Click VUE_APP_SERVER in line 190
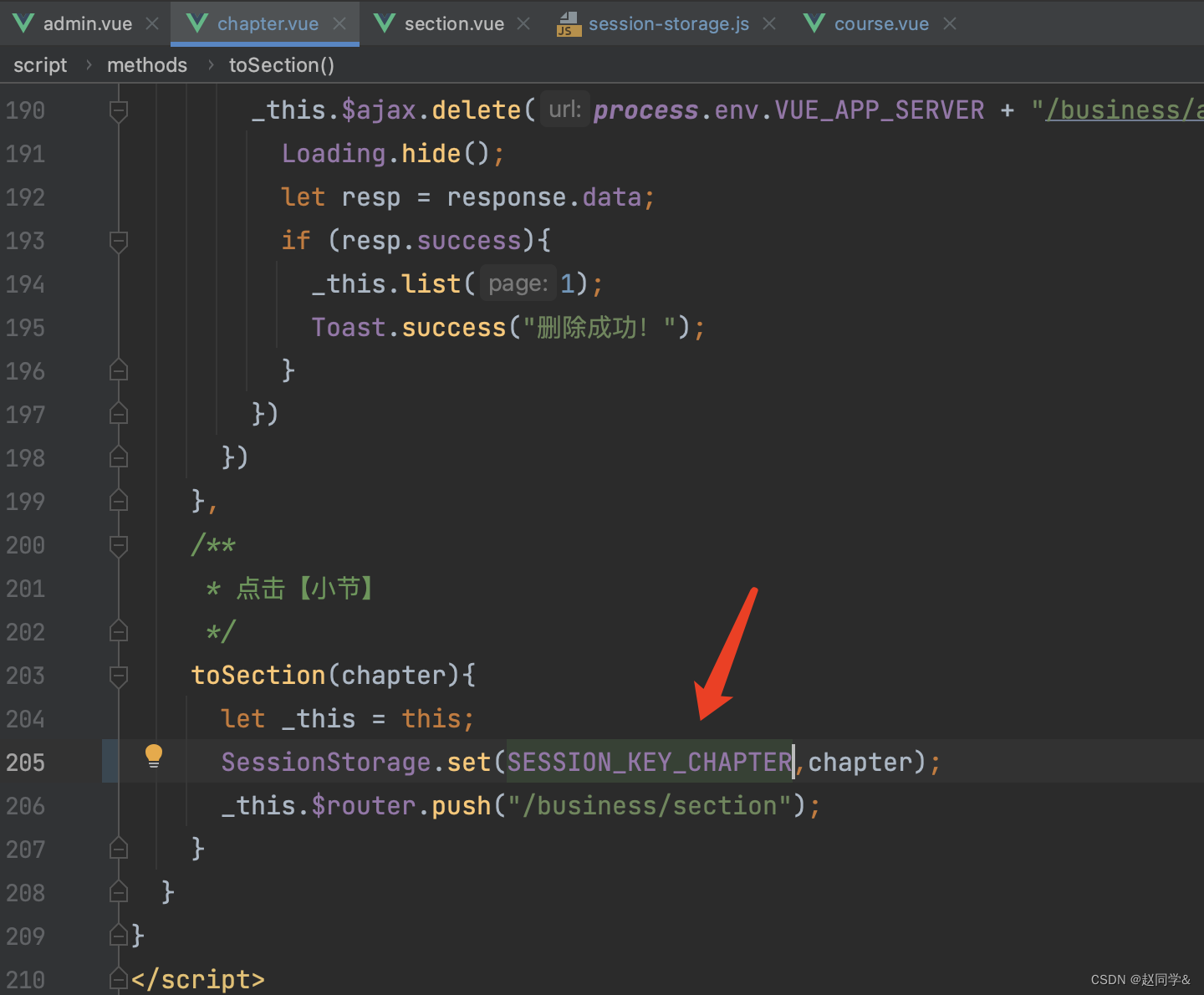Image resolution: width=1204 pixels, height=995 pixels. click(x=880, y=110)
